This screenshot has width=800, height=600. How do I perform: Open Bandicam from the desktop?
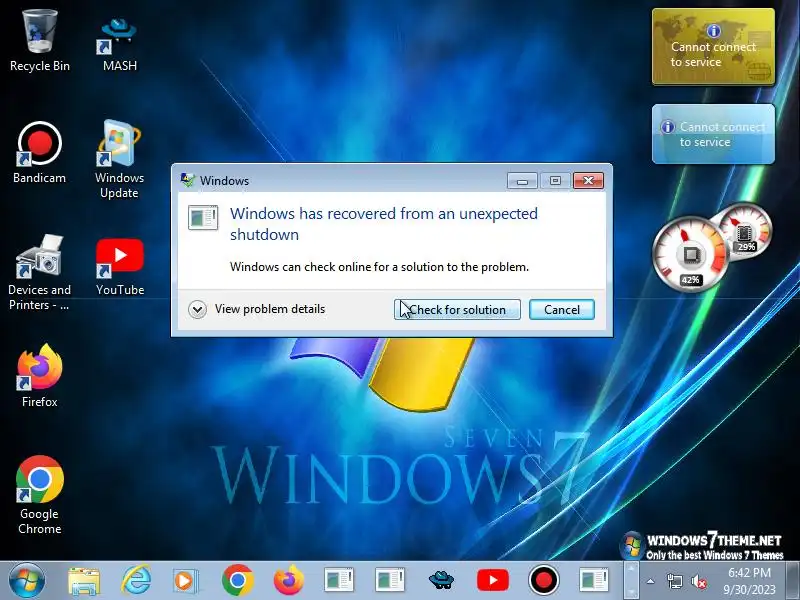[39, 152]
